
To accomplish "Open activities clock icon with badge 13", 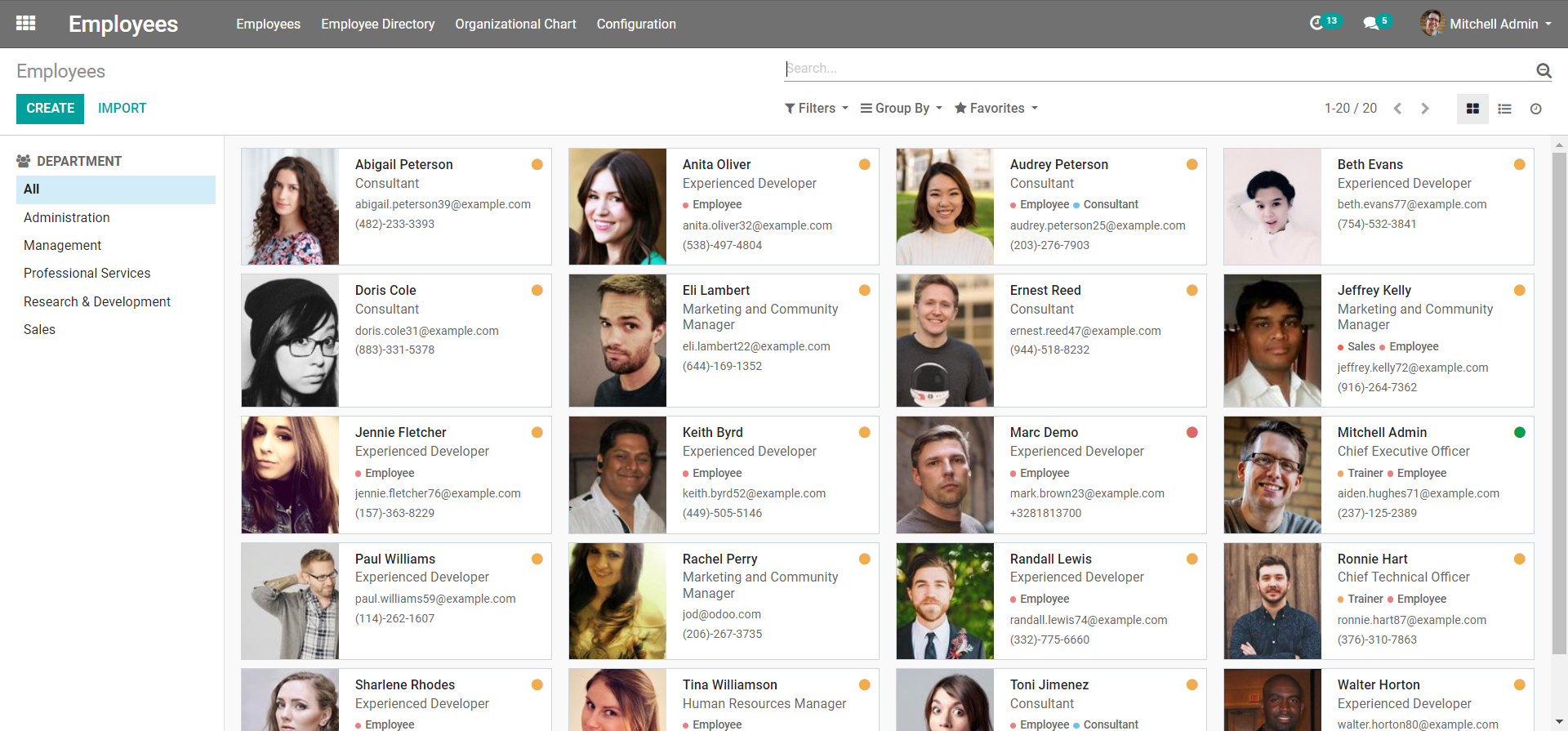I will point(1324,23).
